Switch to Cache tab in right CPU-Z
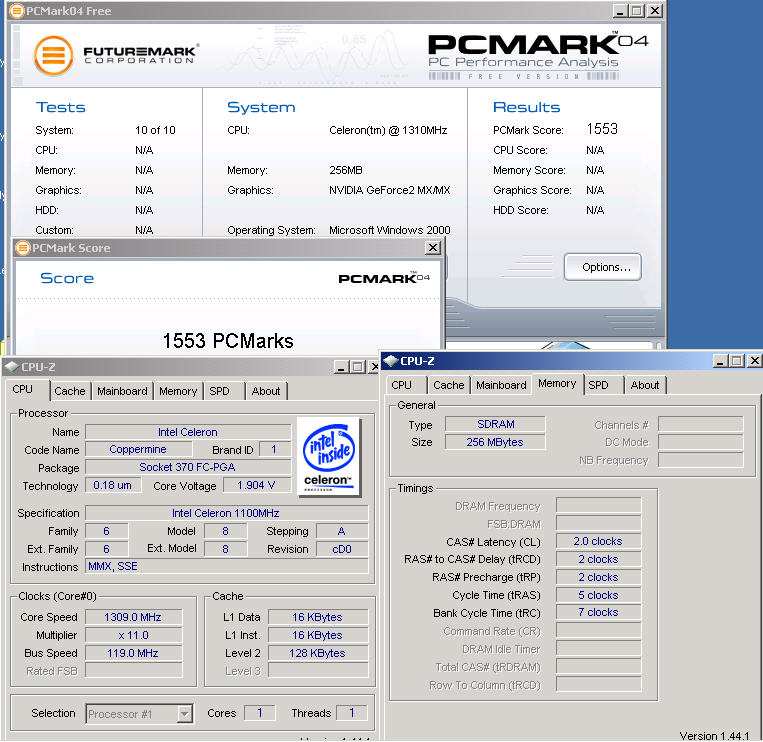The width and height of the screenshot is (763, 742). click(x=449, y=385)
